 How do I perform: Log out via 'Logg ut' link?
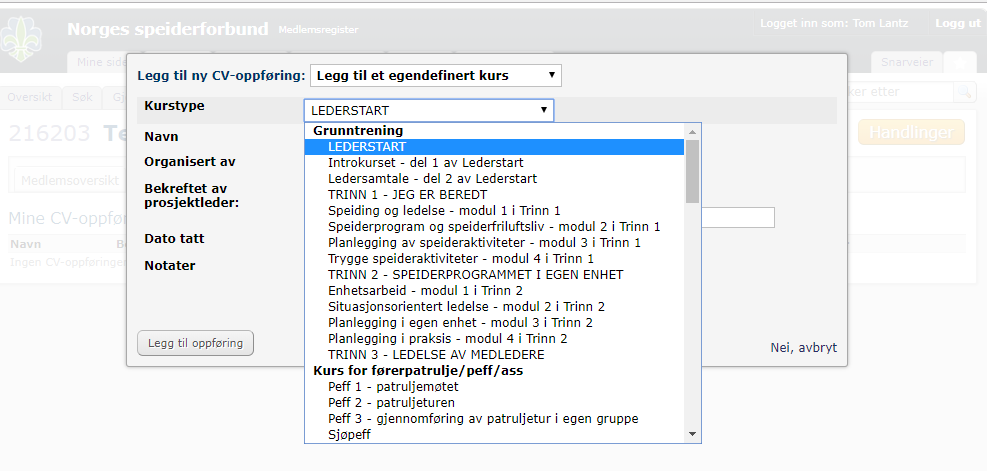[957, 23]
